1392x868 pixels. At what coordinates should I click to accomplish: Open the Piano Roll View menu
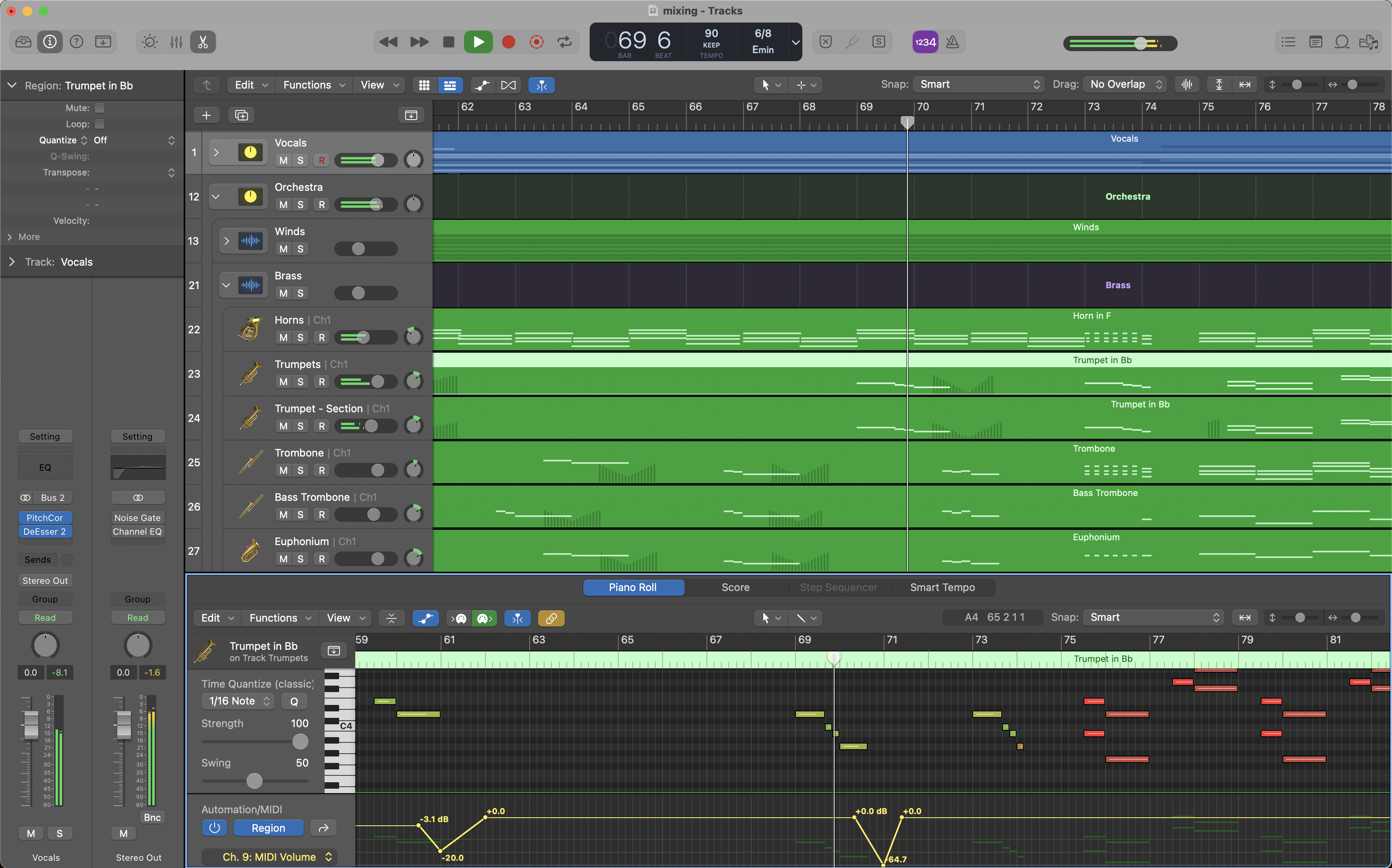(x=346, y=618)
